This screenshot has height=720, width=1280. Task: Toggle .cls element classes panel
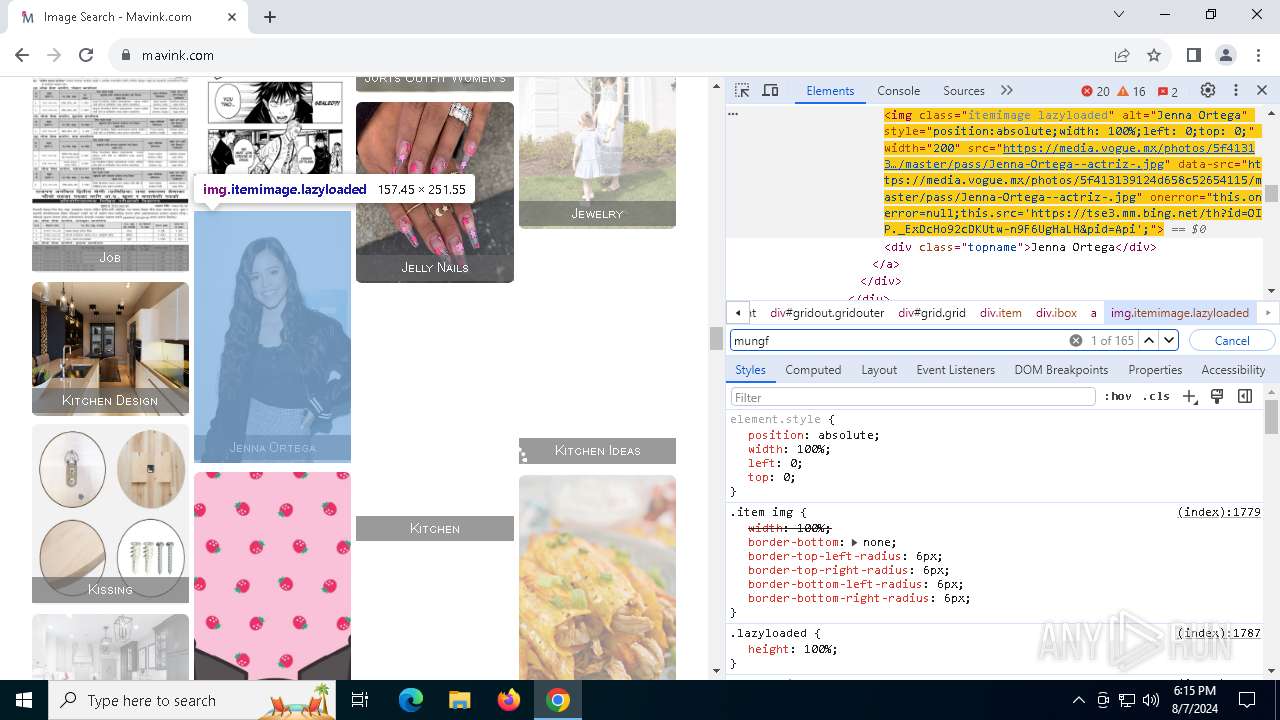(x=1156, y=397)
